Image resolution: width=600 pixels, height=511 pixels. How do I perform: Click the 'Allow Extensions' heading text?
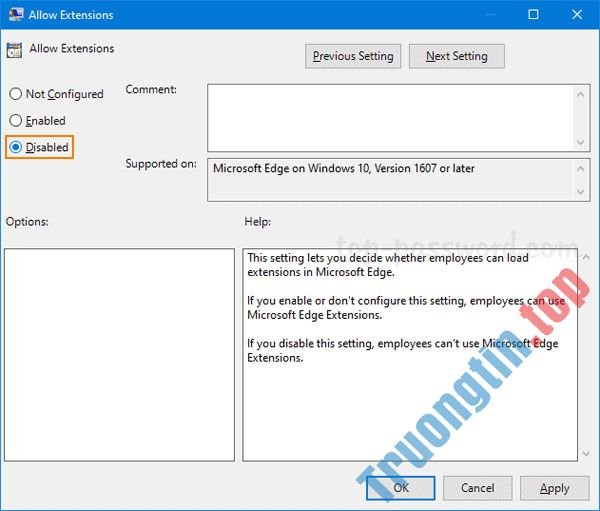coord(72,49)
